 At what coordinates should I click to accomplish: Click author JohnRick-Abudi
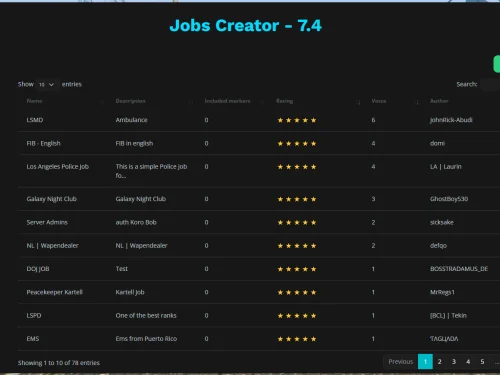(451, 120)
